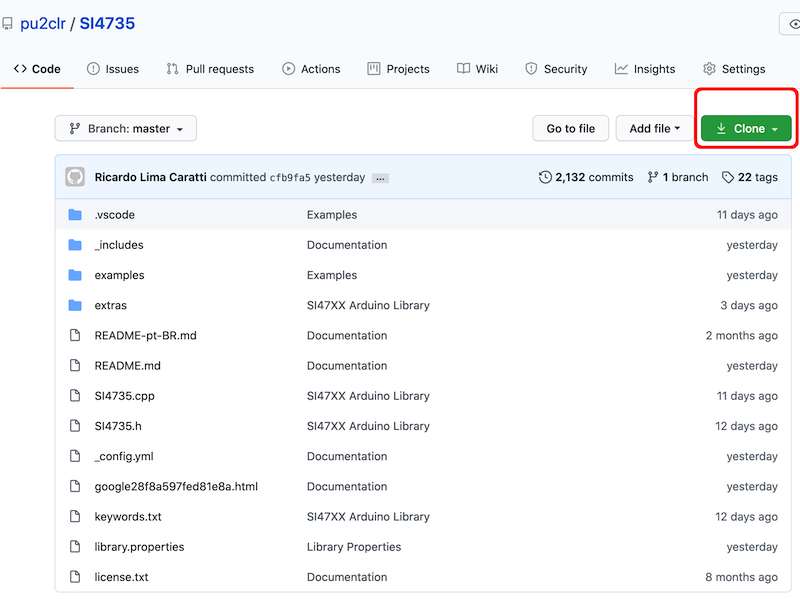Viewport: 800px width, 599px height.
Task: Open the repository Settings tab
Action: point(734,69)
